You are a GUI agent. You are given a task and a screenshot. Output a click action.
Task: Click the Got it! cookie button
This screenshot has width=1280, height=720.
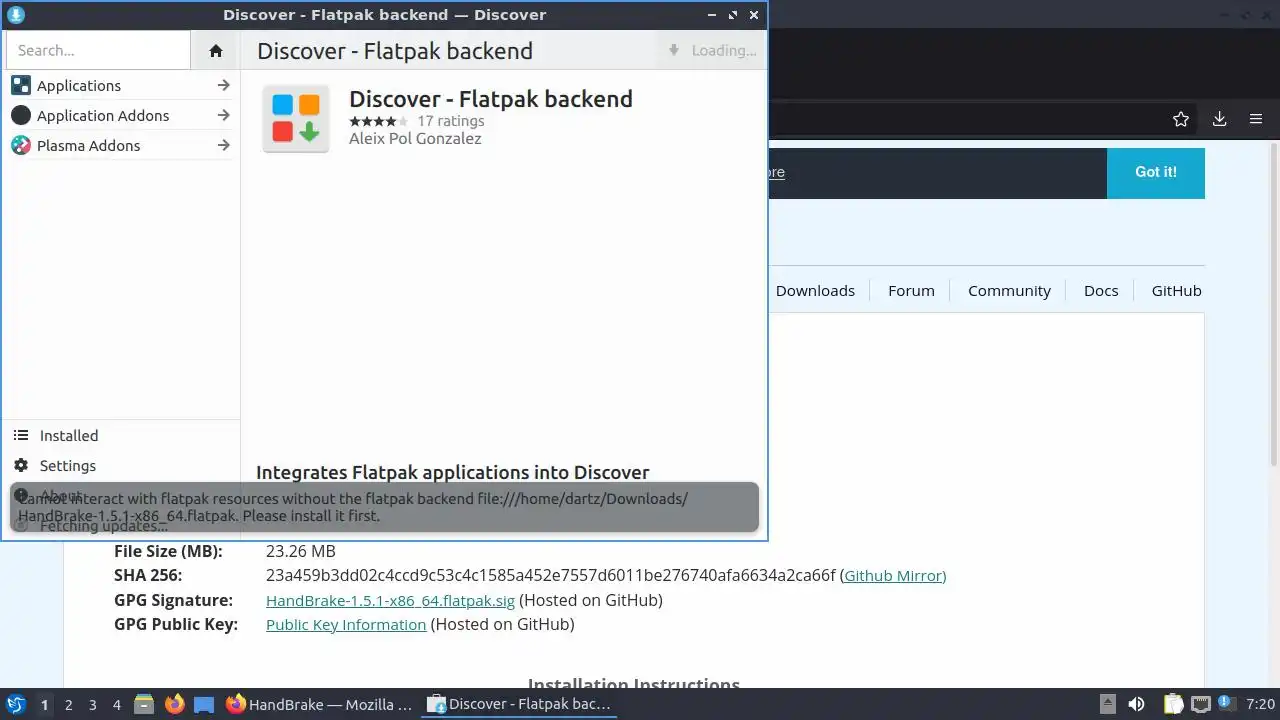(1155, 173)
